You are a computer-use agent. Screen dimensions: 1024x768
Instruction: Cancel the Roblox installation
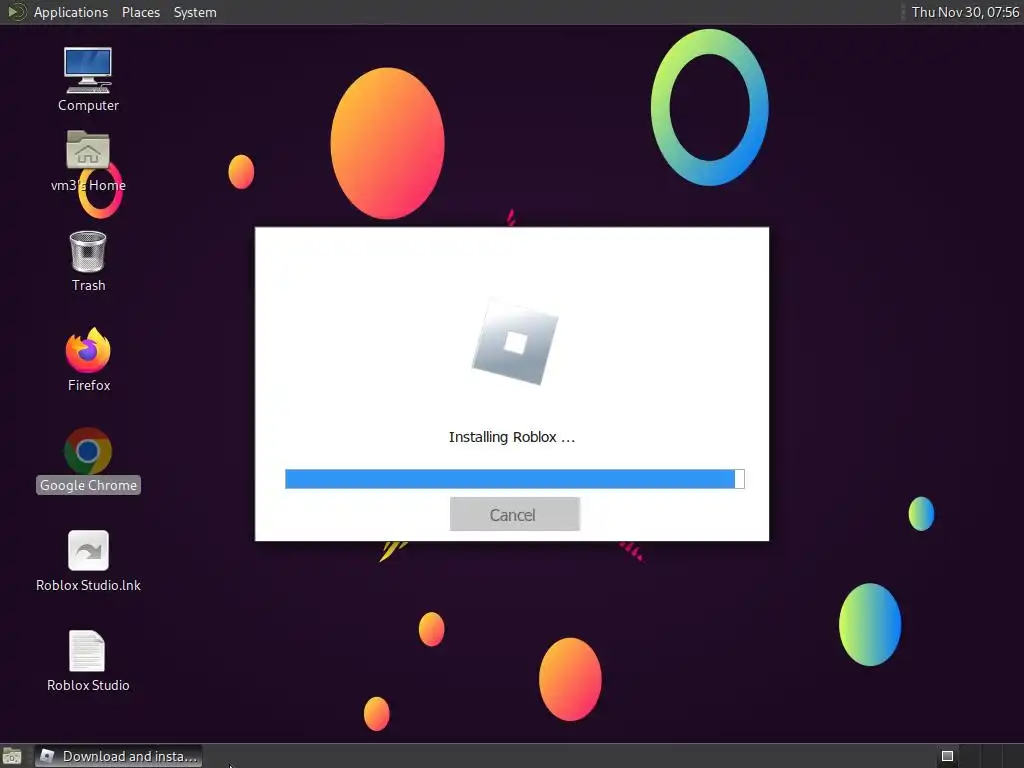(x=515, y=515)
